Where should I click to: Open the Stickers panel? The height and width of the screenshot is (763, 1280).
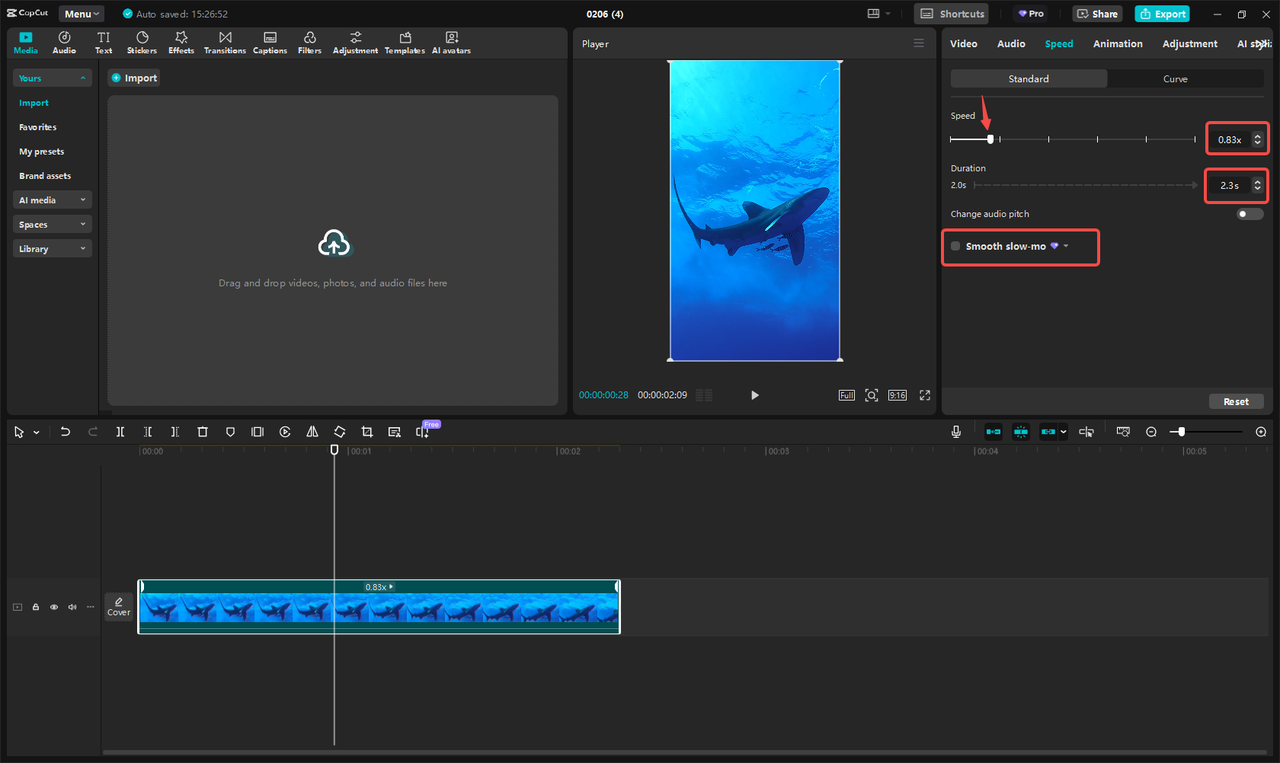(142, 42)
